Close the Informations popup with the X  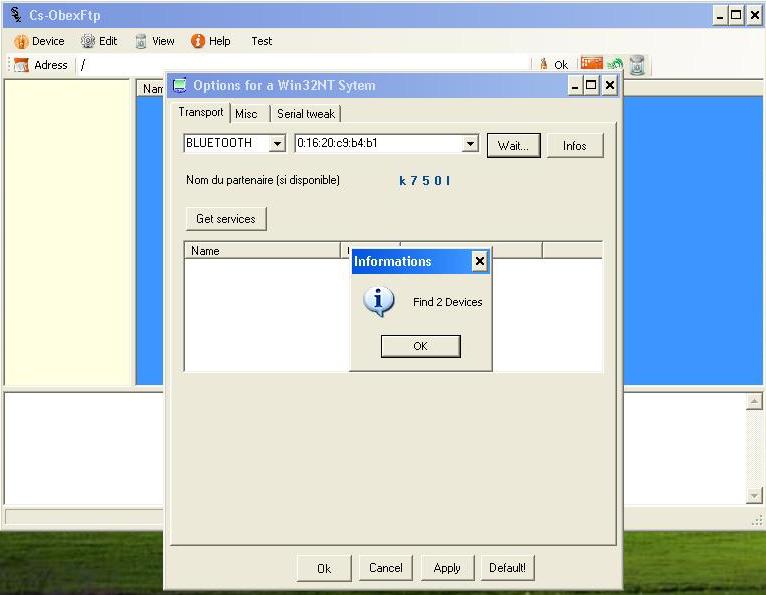click(479, 261)
